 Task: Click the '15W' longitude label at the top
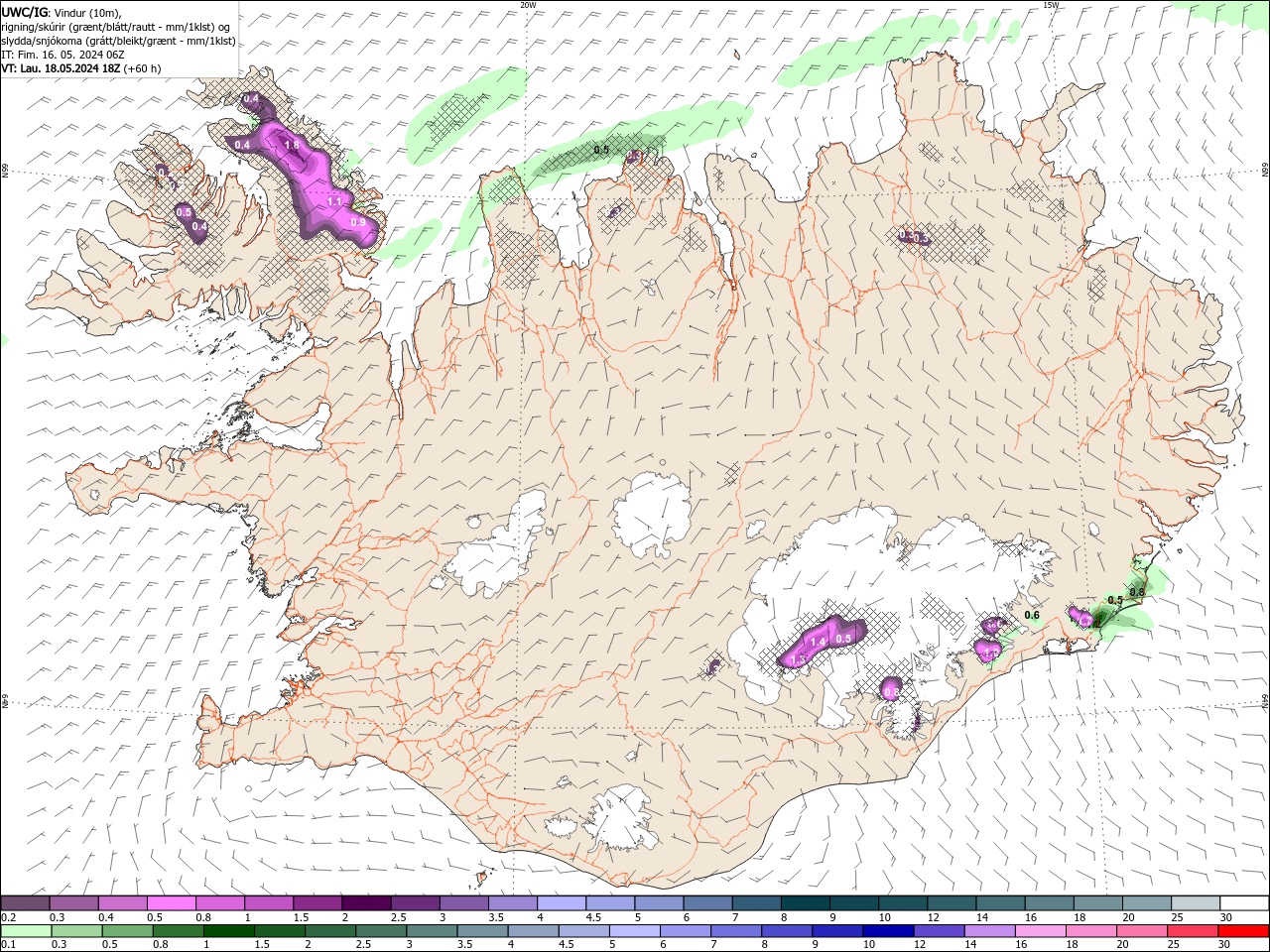coord(1051,5)
